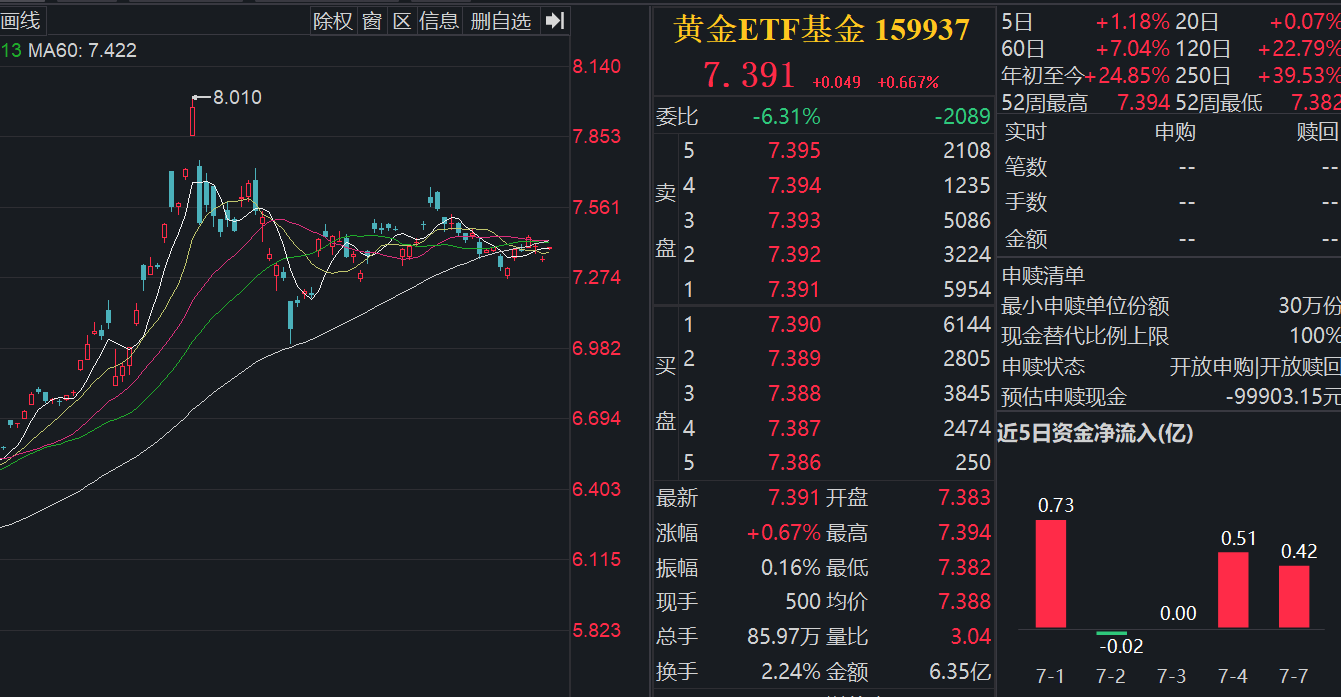Click the 删自选 remove-from-watchlist icon
Screen dimensions: 1341x697
tap(500, 20)
